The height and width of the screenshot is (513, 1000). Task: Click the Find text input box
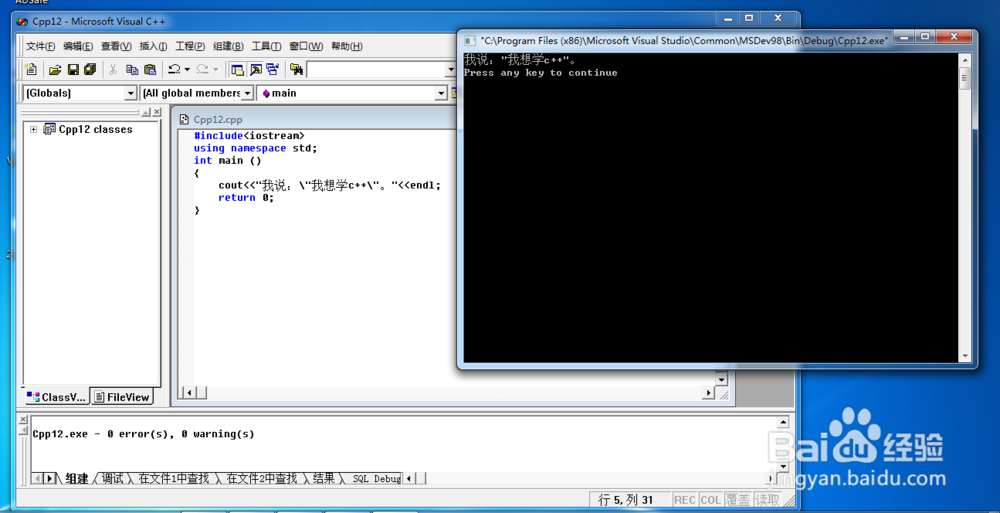(376, 69)
